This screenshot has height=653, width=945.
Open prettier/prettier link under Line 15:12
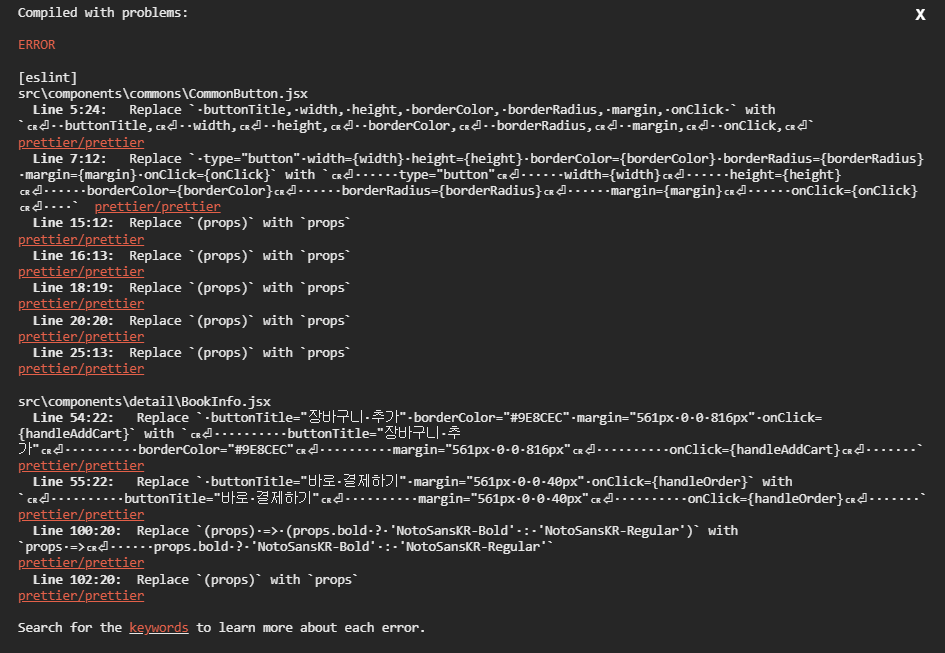point(81,240)
